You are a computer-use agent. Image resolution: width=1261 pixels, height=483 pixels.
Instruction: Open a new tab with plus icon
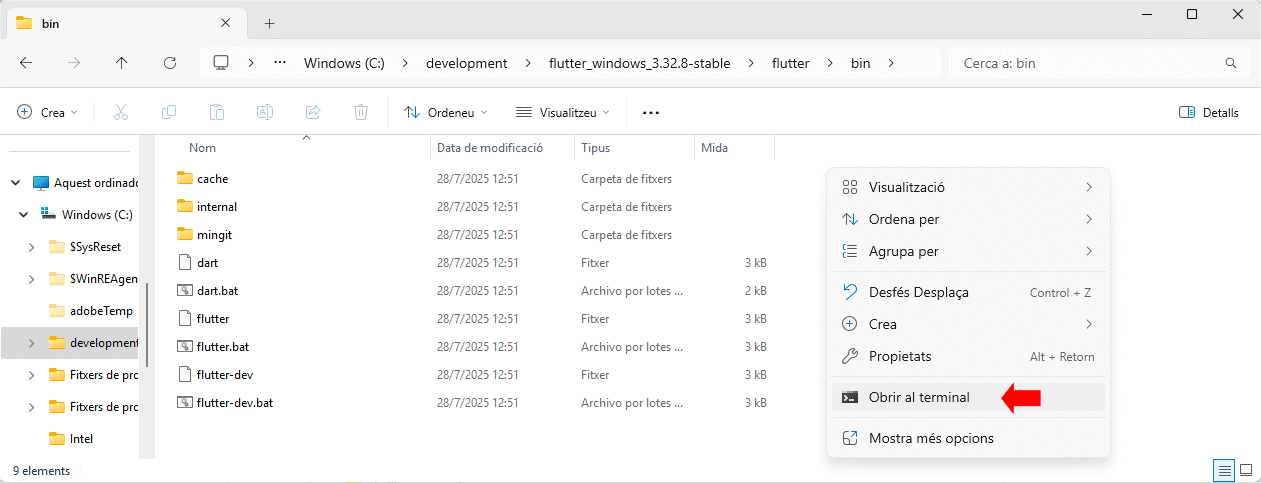(269, 23)
